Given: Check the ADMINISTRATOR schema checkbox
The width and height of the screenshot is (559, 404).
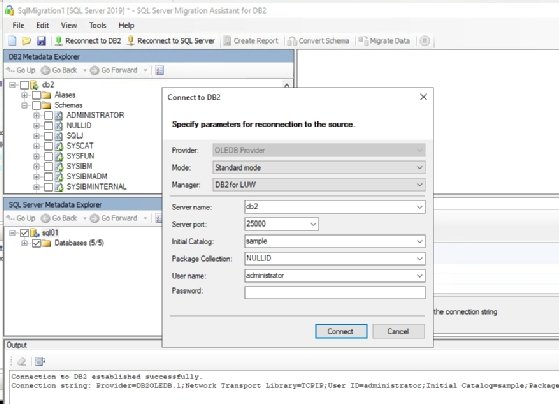Looking at the screenshot, I should 48,116.
